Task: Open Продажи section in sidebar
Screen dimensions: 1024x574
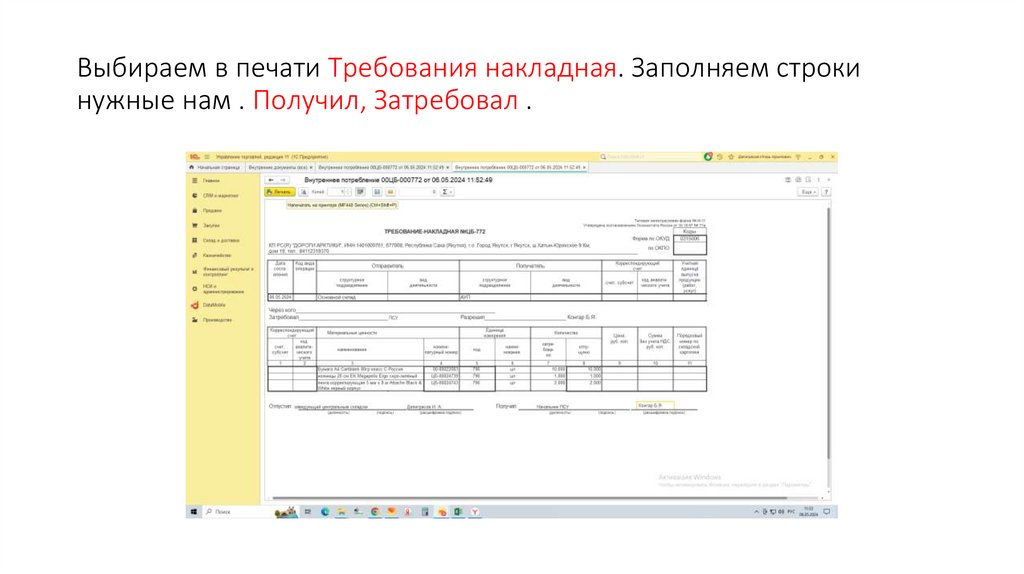Action: (212, 210)
